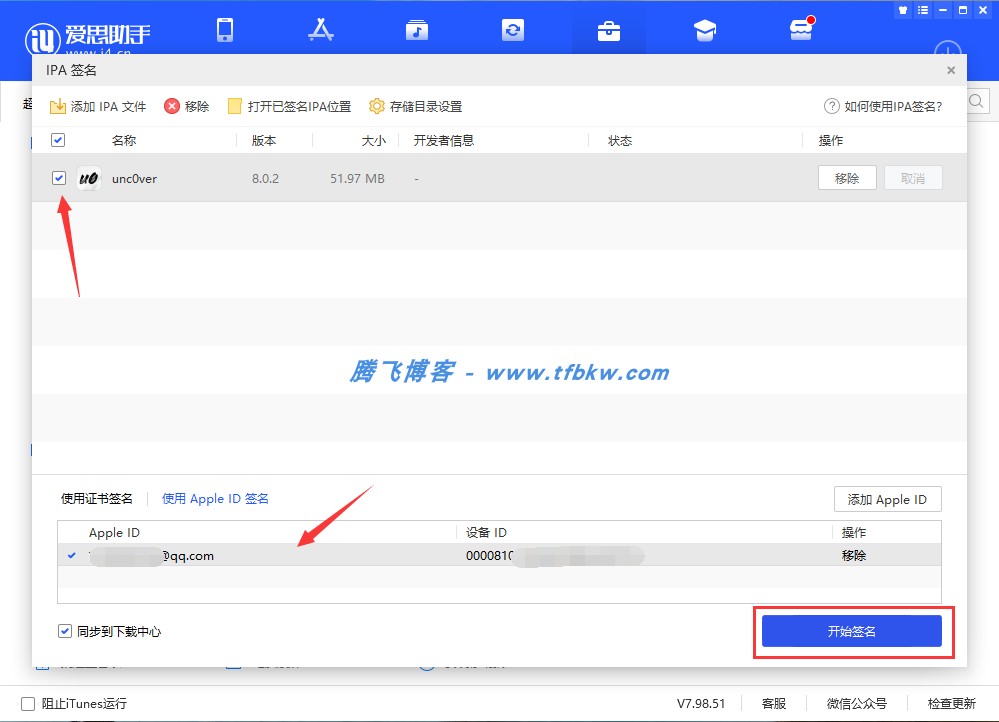Open the 我的设备 device icon
The image size is (999, 722).
pyautogui.click(x=225, y=30)
